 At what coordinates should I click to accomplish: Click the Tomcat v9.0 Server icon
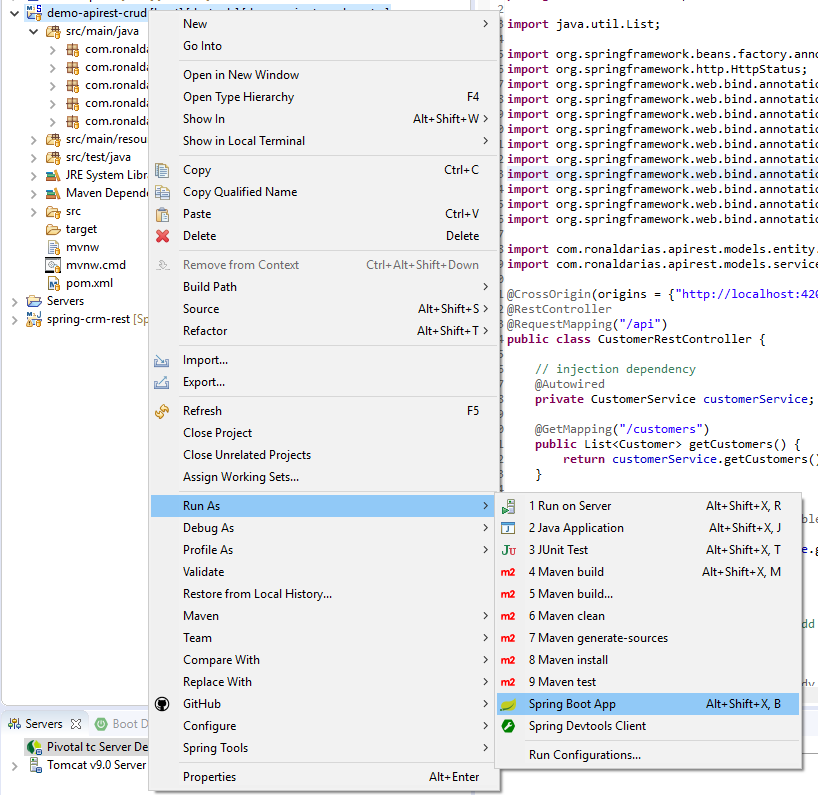35,765
